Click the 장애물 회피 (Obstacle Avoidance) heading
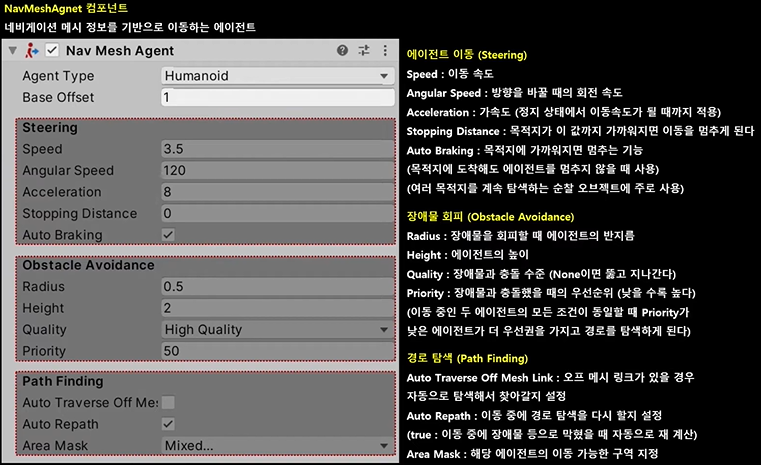 (x=490, y=216)
